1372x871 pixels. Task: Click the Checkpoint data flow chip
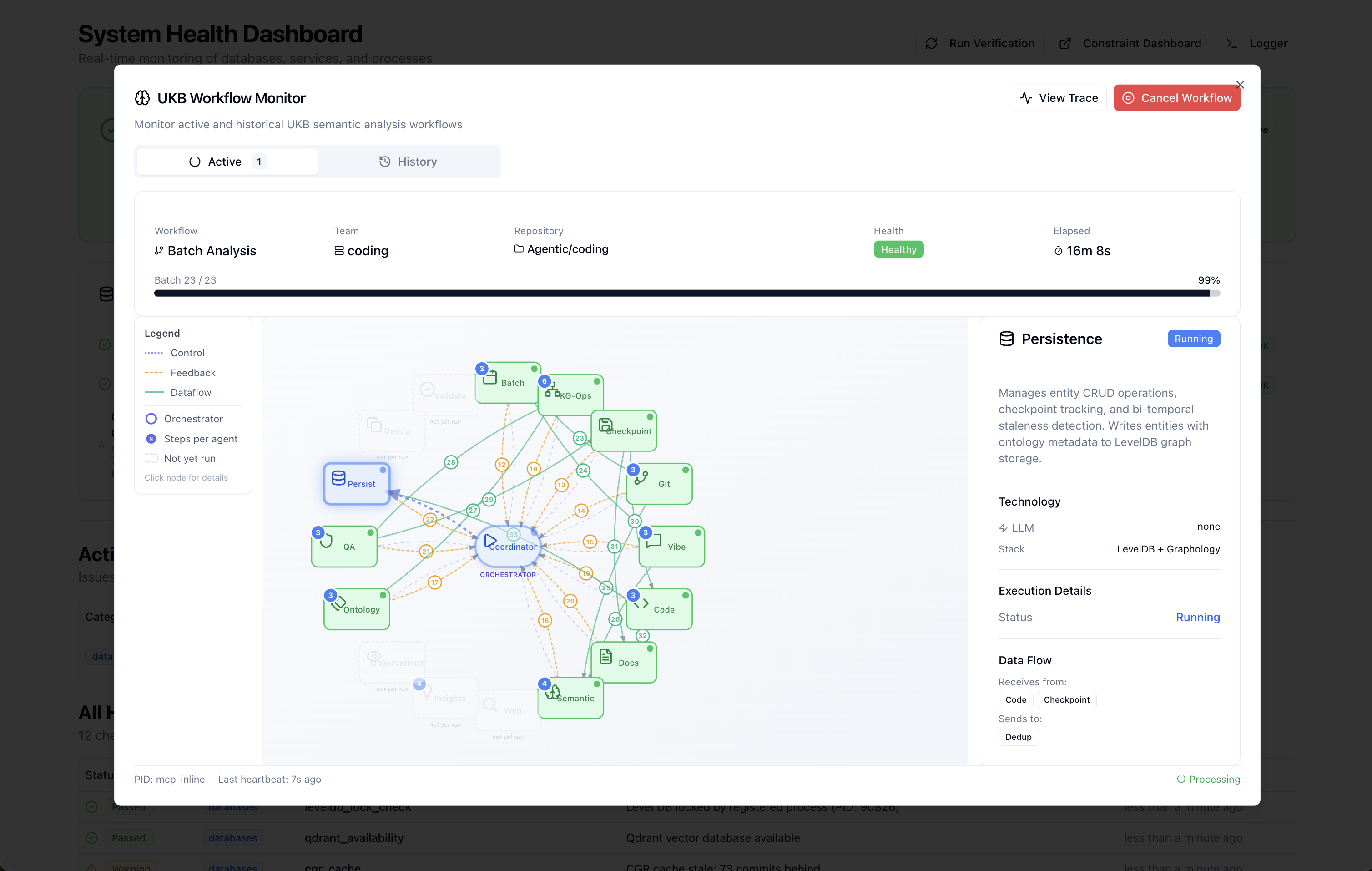1067,699
